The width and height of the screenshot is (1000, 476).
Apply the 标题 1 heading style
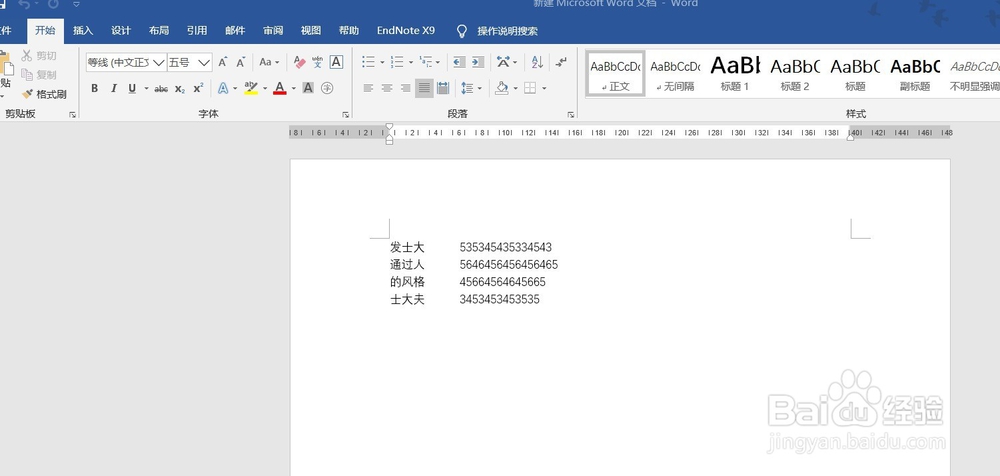click(735, 73)
